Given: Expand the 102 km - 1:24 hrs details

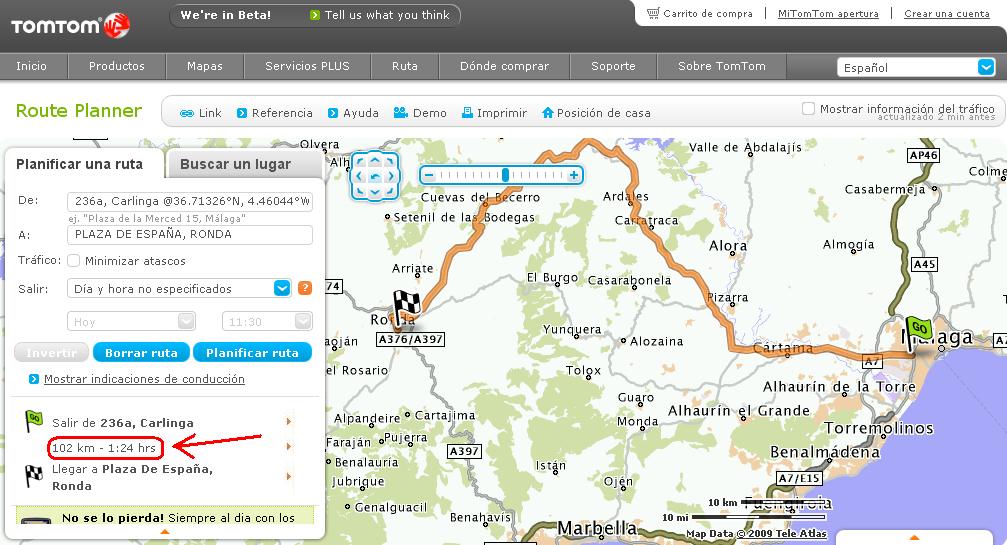Looking at the screenshot, I should [289, 446].
